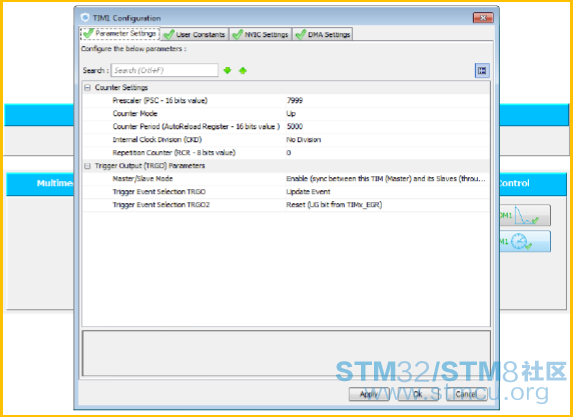Image resolution: width=573 pixels, height=417 pixels.
Task: Switch to the DMA Settings tab
Action: tap(323, 34)
